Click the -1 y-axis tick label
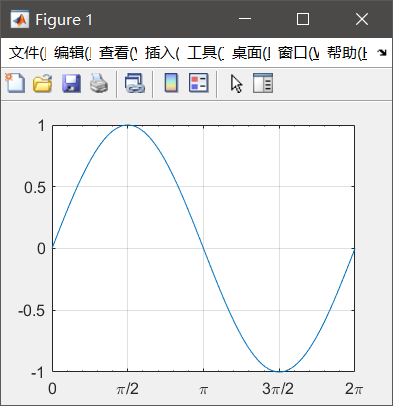The image size is (393, 406). (37, 372)
